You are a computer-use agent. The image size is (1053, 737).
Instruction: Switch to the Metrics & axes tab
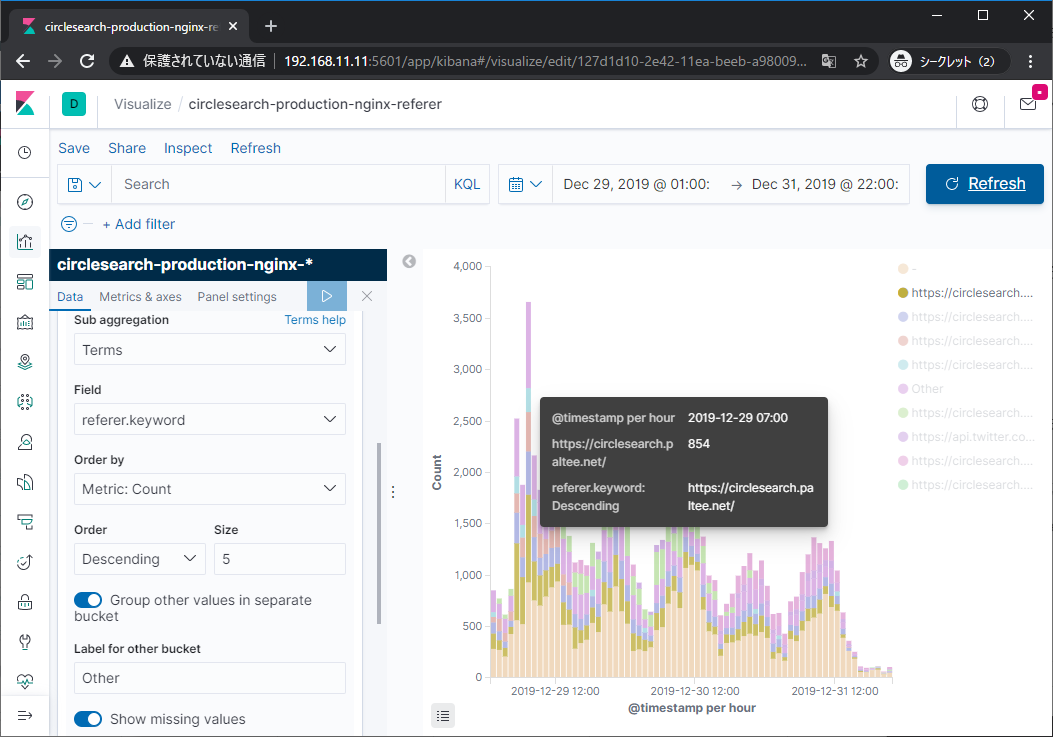[x=140, y=297]
